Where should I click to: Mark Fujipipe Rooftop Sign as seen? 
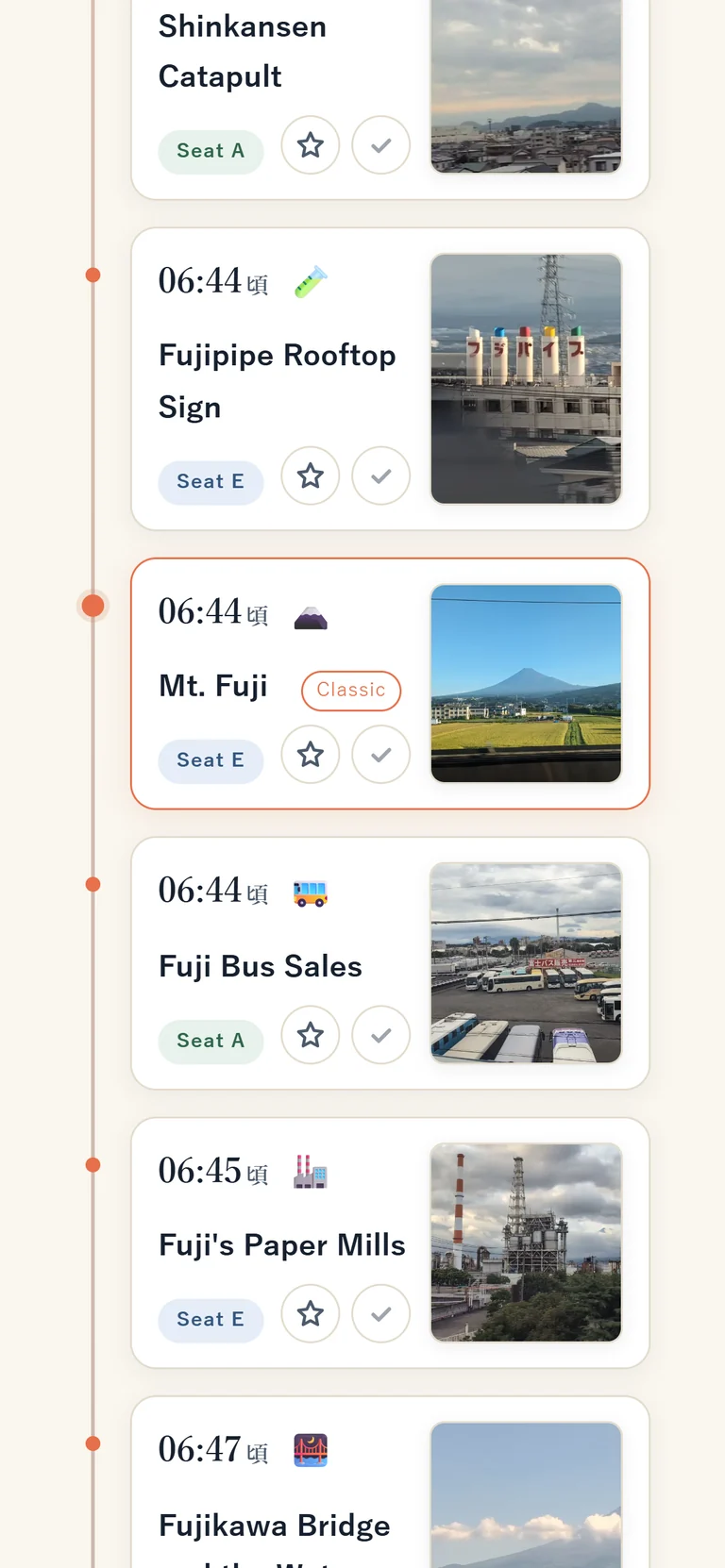point(381,476)
